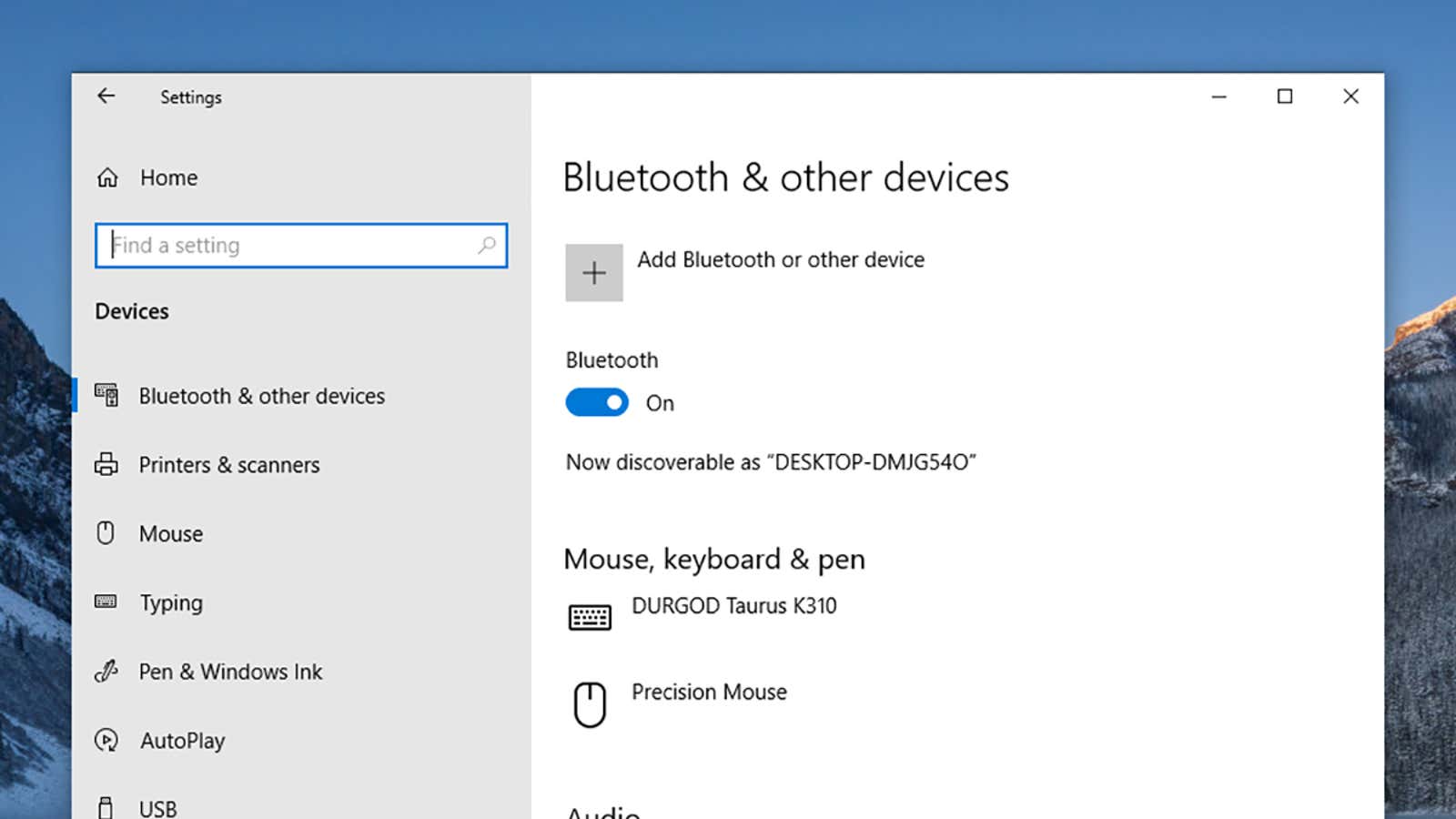1456x819 pixels.
Task: Click the USB icon in the sidebar
Action: (106, 804)
